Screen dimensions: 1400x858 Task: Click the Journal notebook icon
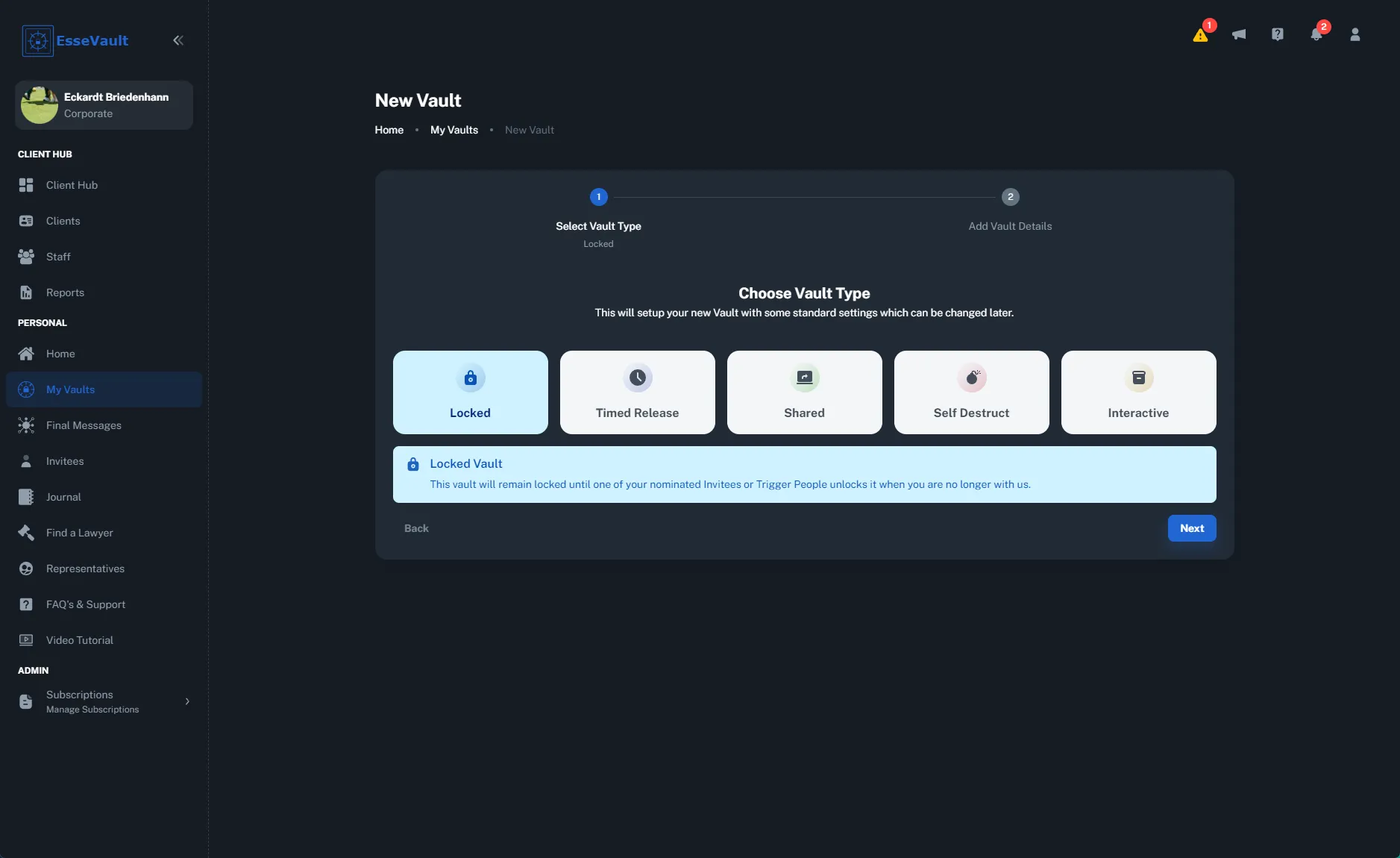click(x=26, y=497)
